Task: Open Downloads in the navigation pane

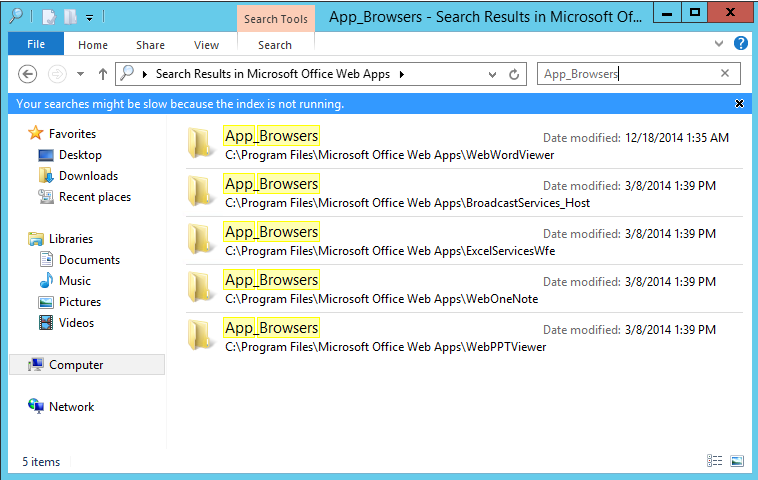Action: [88, 175]
